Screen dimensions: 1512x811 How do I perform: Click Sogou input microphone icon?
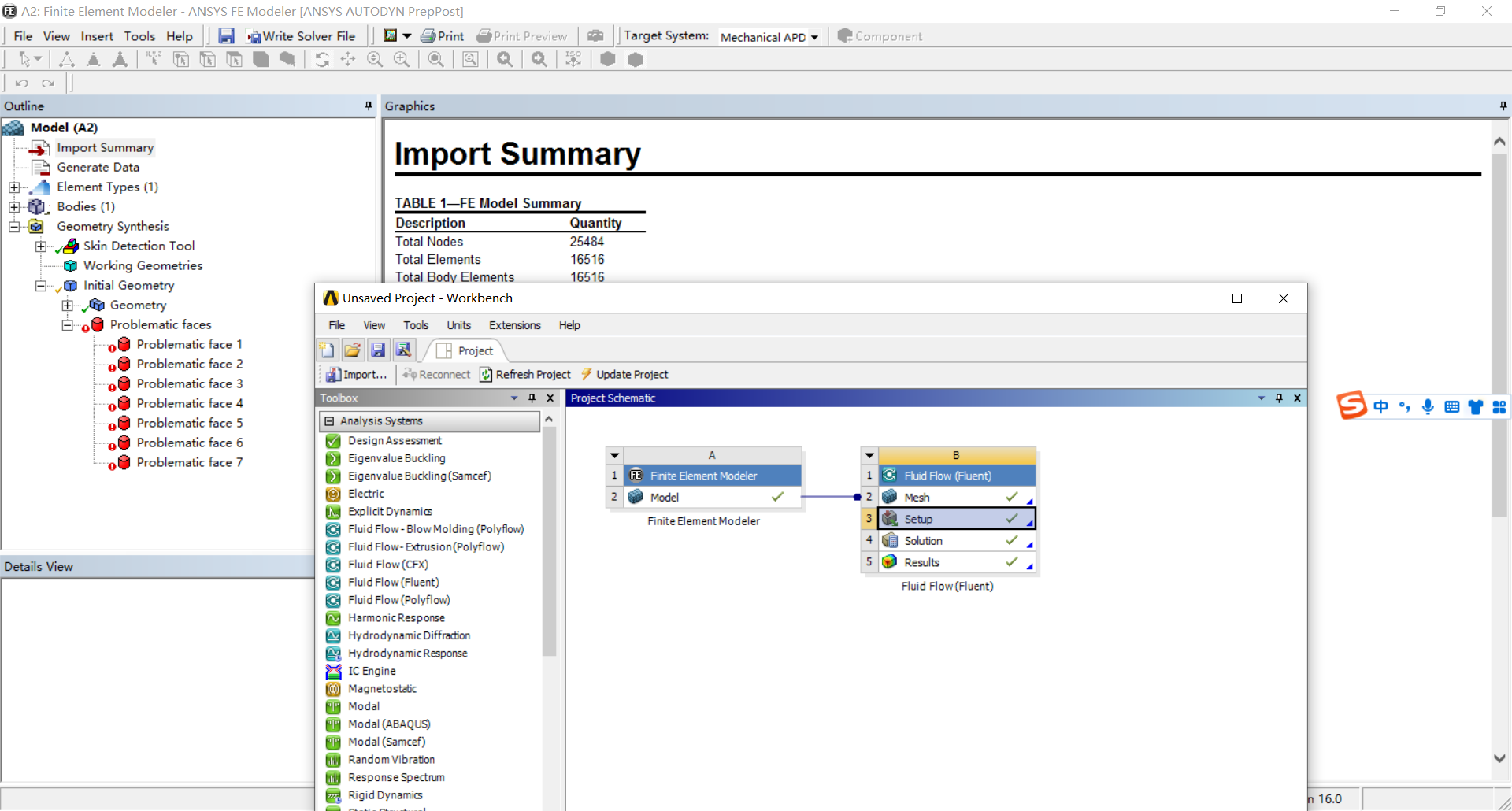point(1428,406)
